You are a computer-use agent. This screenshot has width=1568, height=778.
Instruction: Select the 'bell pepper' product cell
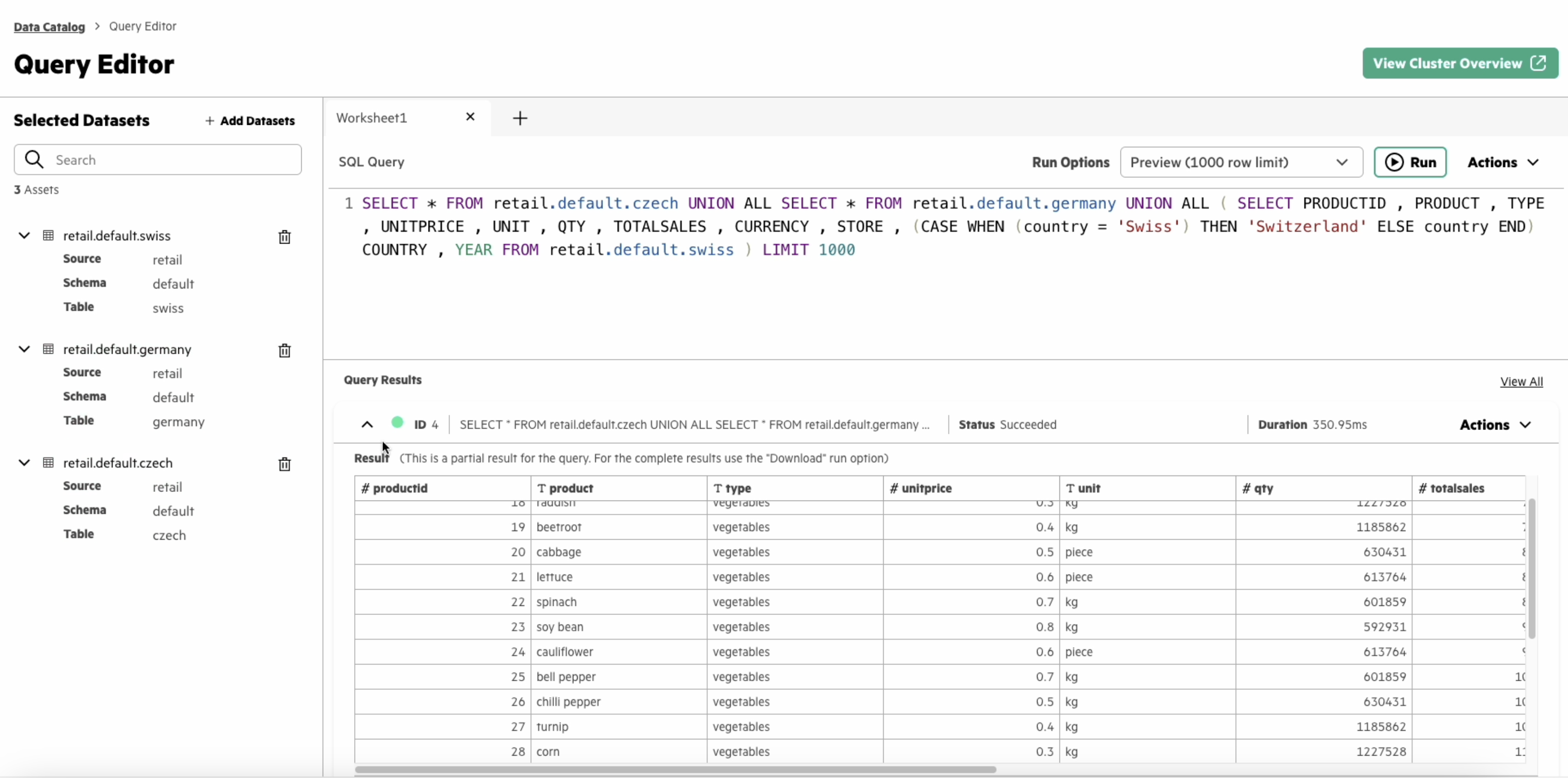click(619, 677)
